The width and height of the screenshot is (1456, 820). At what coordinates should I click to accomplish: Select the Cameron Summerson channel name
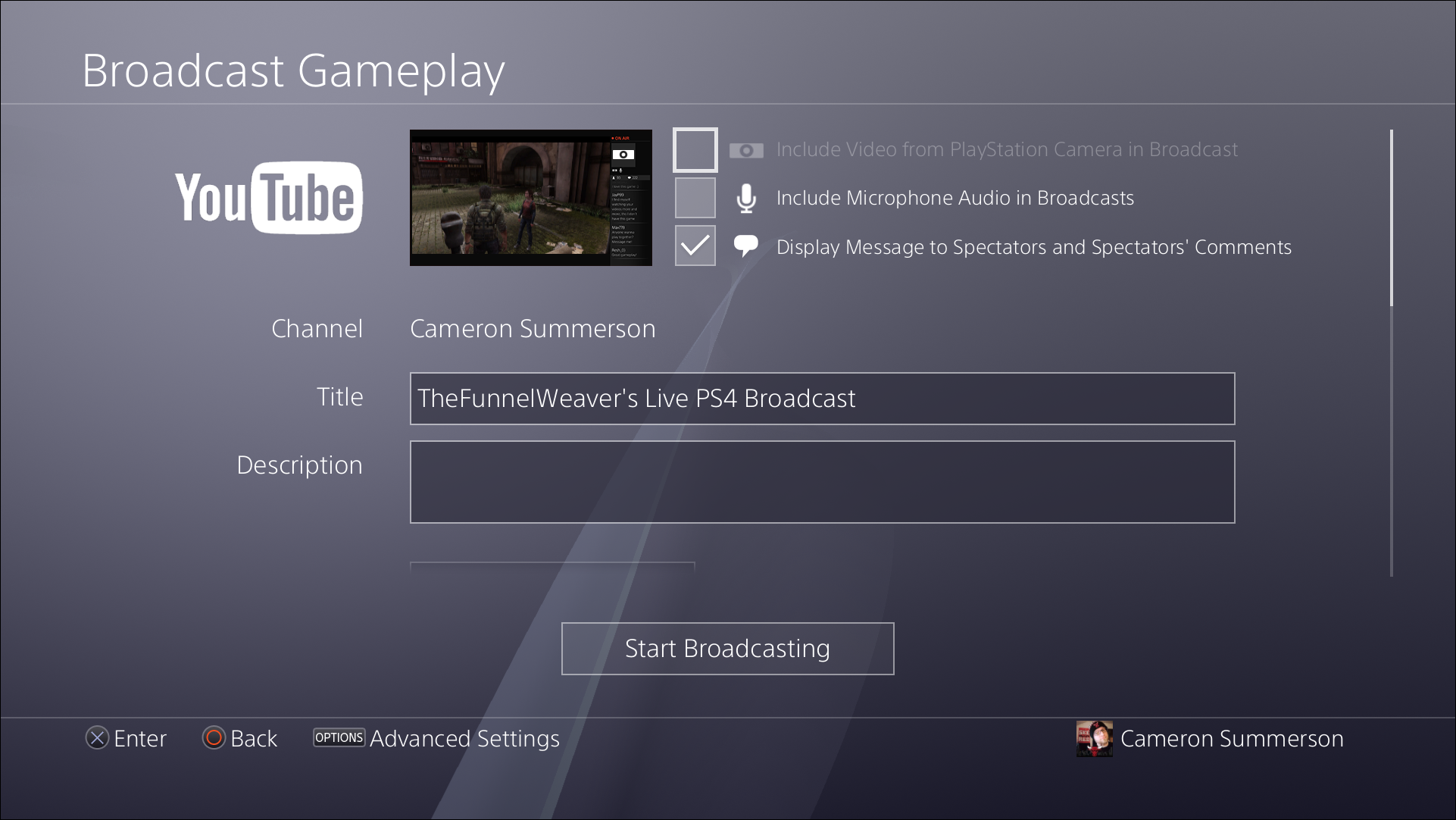pos(533,329)
